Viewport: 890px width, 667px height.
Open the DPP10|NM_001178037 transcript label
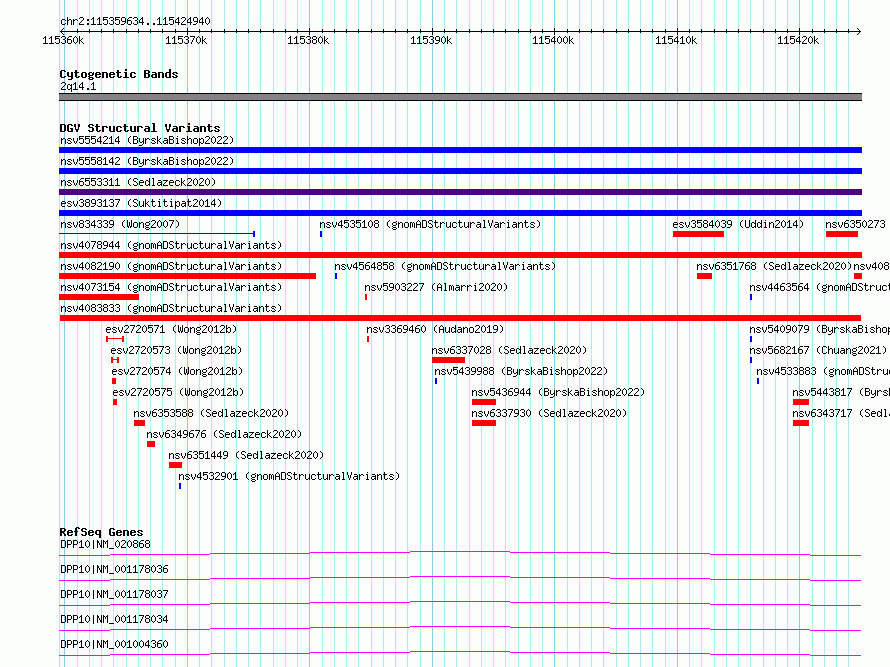pos(115,594)
